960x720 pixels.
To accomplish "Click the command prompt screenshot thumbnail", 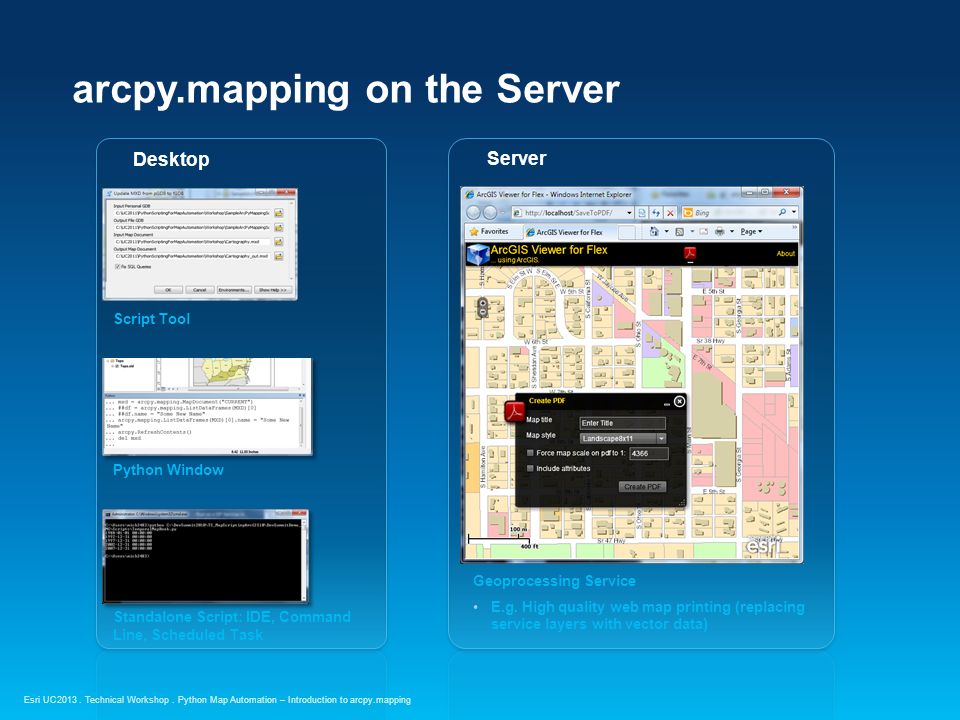I will pyautogui.click(x=206, y=555).
